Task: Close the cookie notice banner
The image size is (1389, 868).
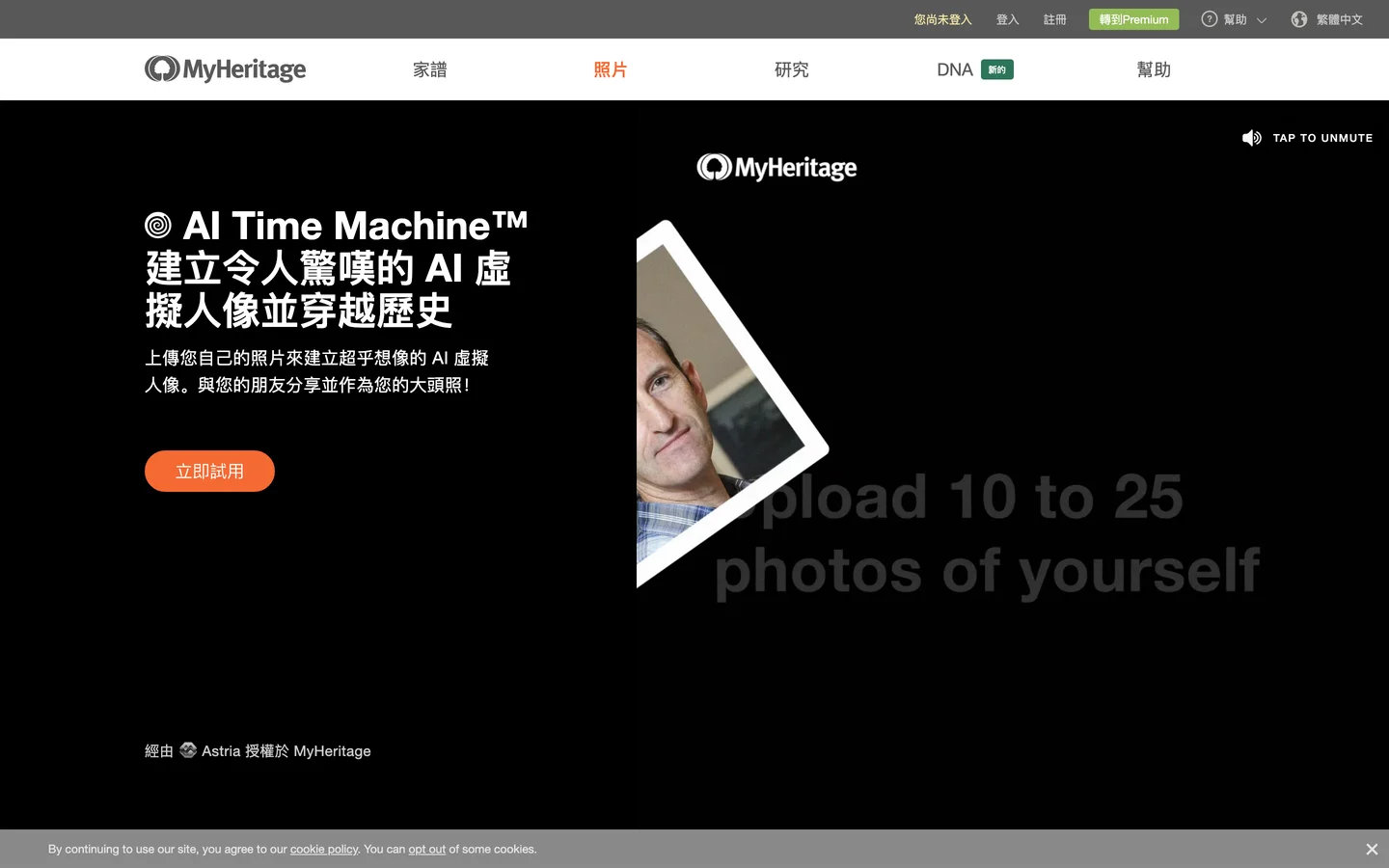Action: click(x=1372, y=850)
